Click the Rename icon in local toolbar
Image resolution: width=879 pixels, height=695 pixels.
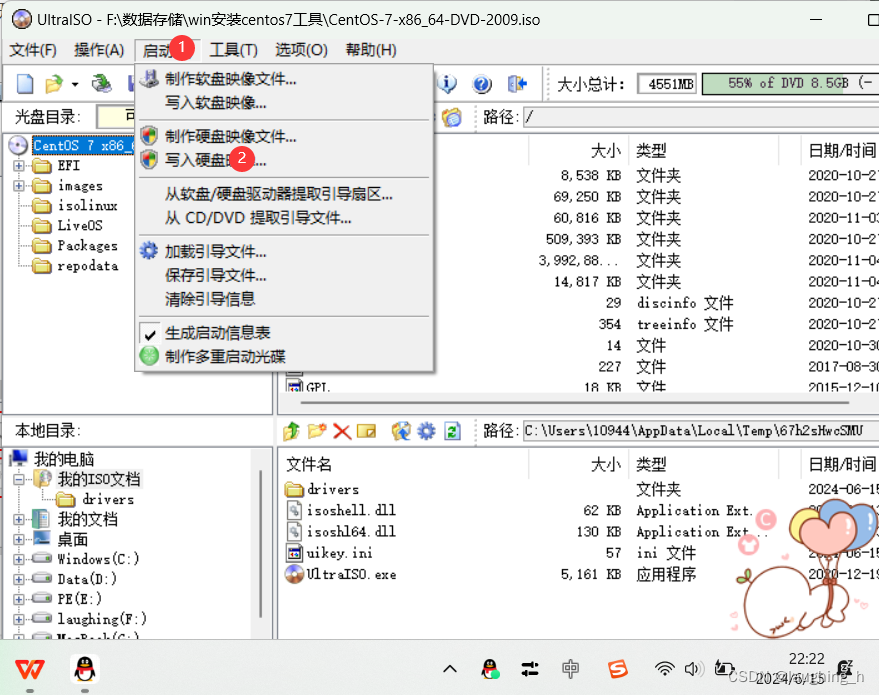tap(366, 431)
